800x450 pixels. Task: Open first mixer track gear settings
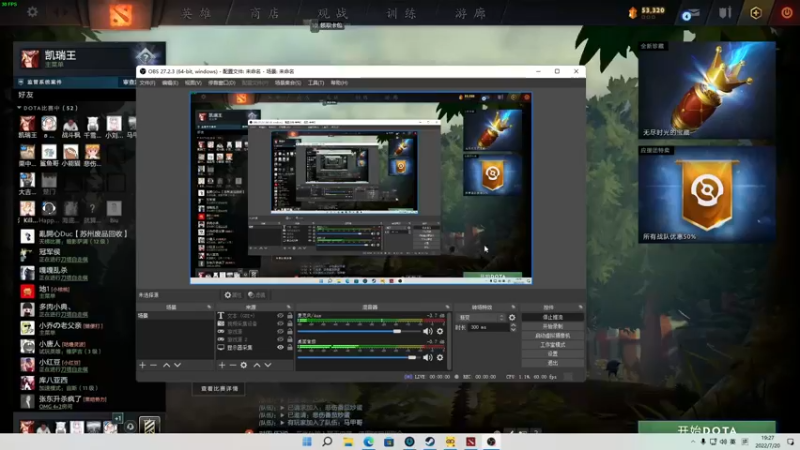(x=440, y=332)
